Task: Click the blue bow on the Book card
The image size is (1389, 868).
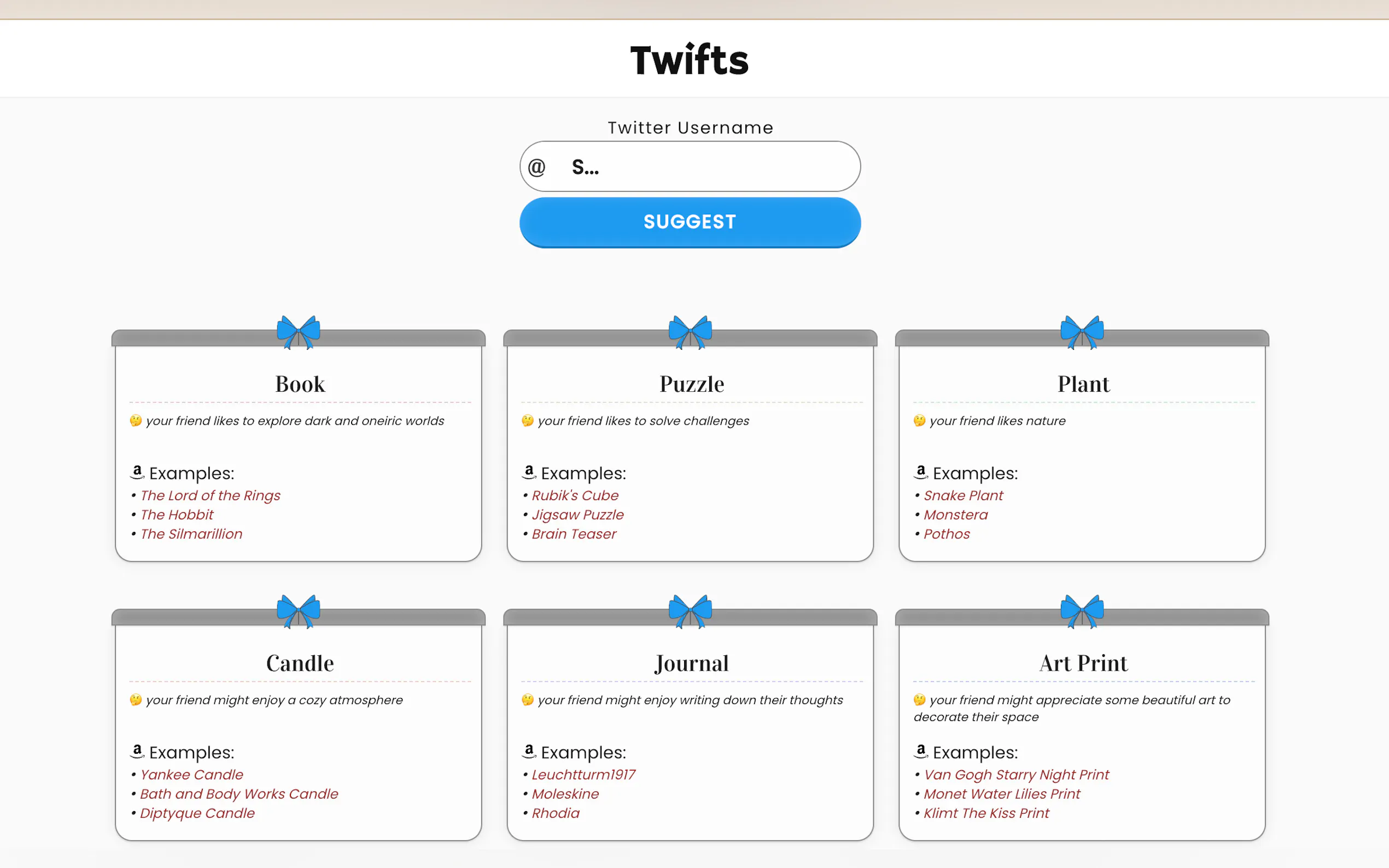Action: [x=298, y=332]
